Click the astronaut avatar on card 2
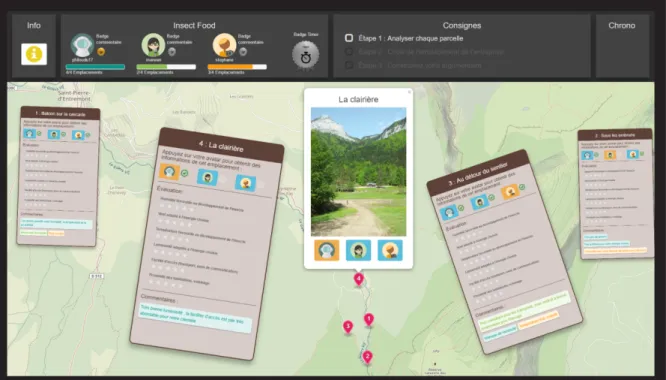Screen dimensions: 666x380 [587, 155]
